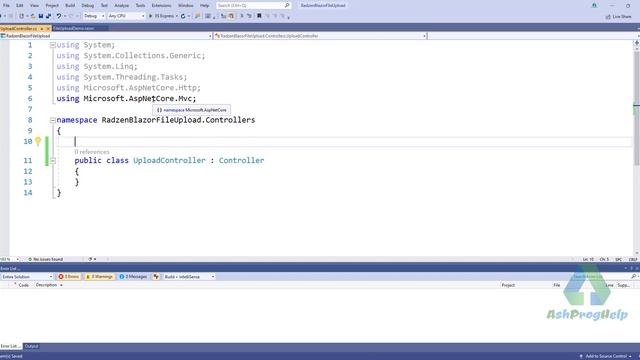The height and width of the screenshot is (360, 640).
Task: Open the Entire Solution scope dropdown
Action: pyautogui.click(x=27, y=277)
